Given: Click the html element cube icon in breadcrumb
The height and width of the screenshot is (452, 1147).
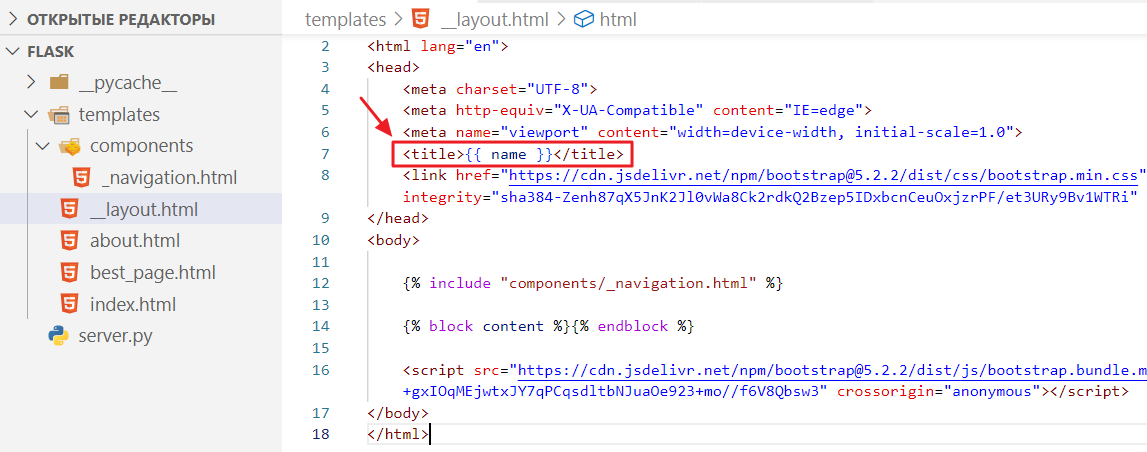Looking at the screenshot, I should (583, 19).
